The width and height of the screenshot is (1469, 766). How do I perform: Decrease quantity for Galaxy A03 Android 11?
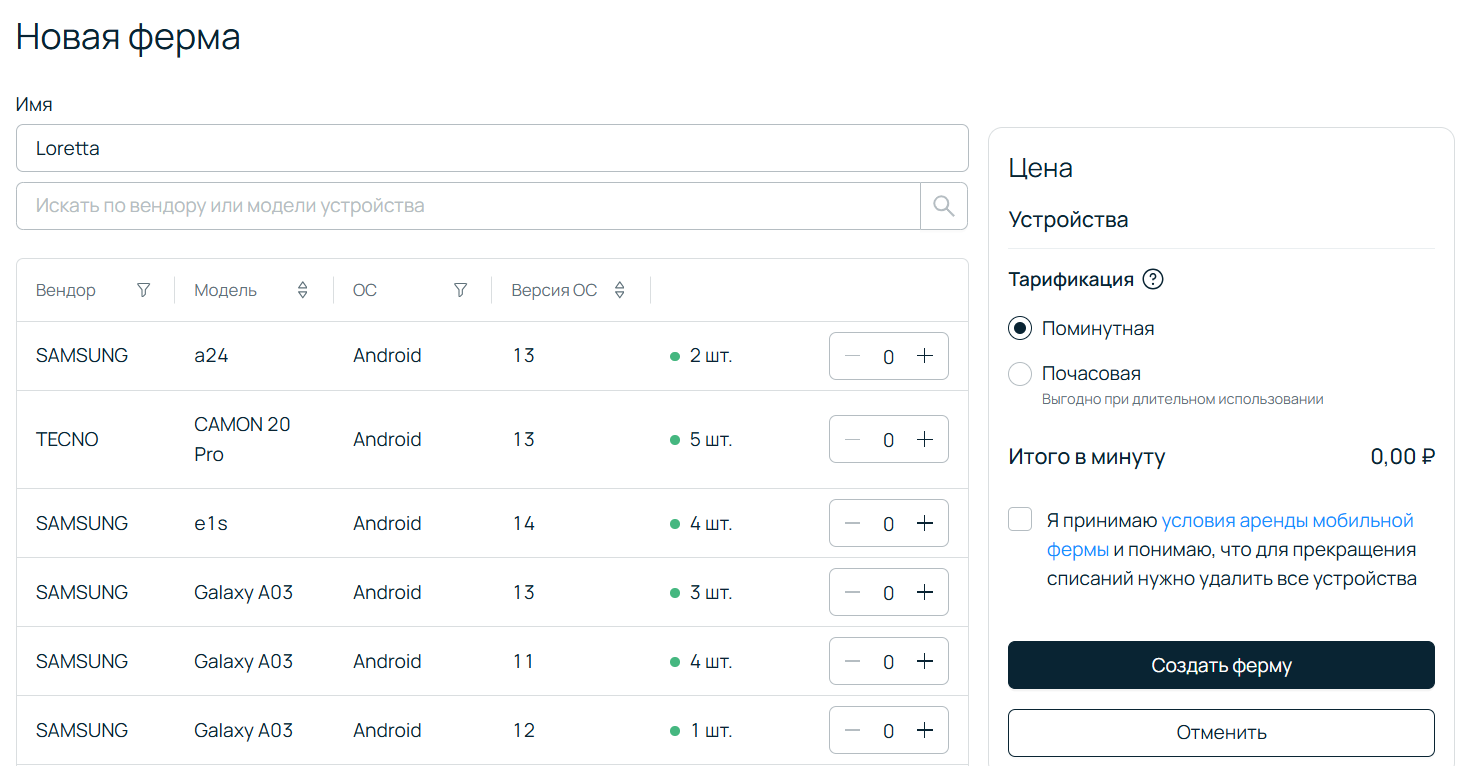tap(852, 662)
